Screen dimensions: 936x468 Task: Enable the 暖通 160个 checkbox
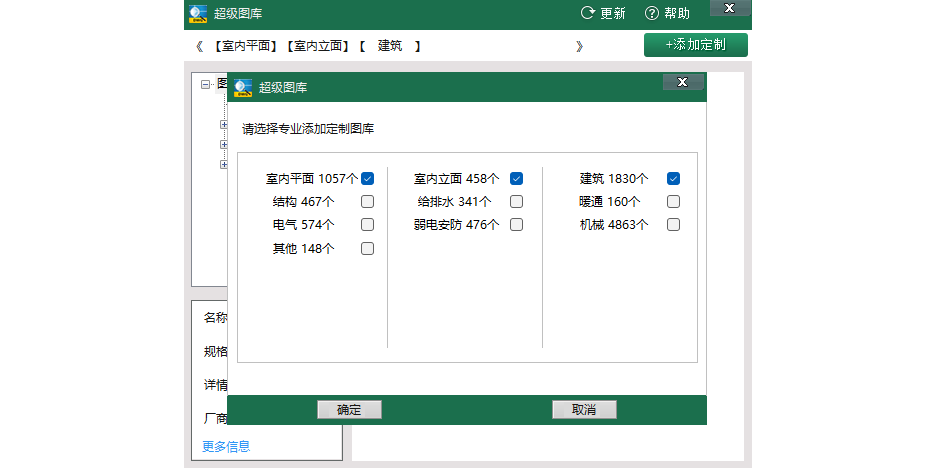[673, 202]
